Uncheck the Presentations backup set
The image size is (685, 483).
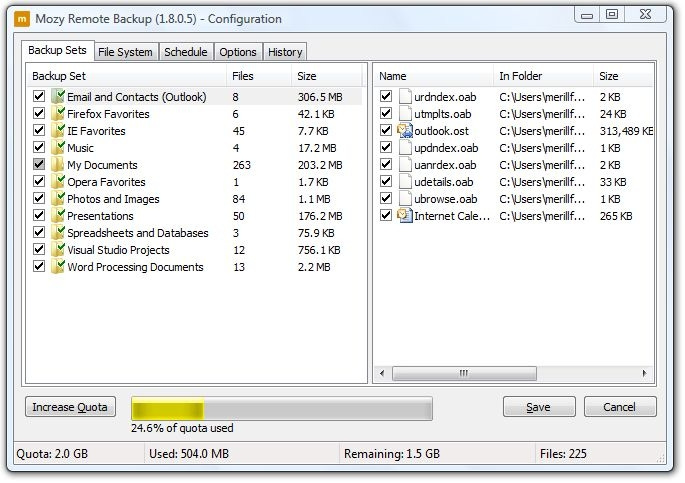coord(39,215)
